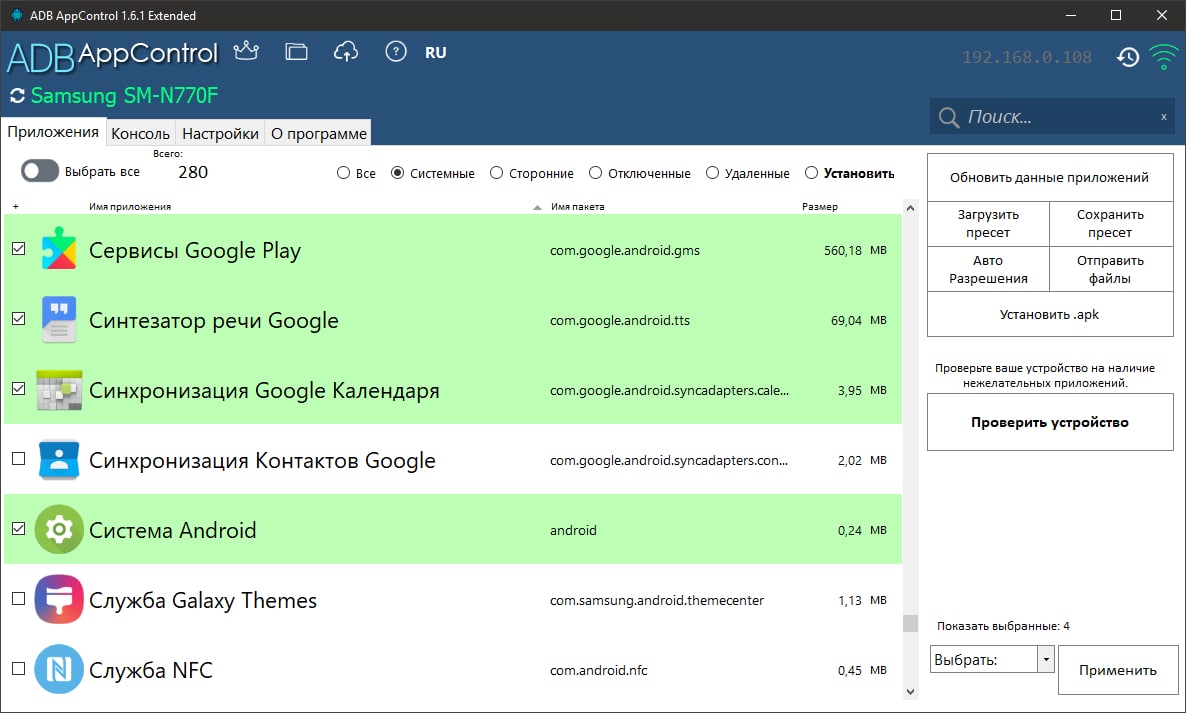Uncheck the Синтезатор речи Google checkbox
Screen dimensions: 1186x713
pyautogui.click(x=19, y=319)
